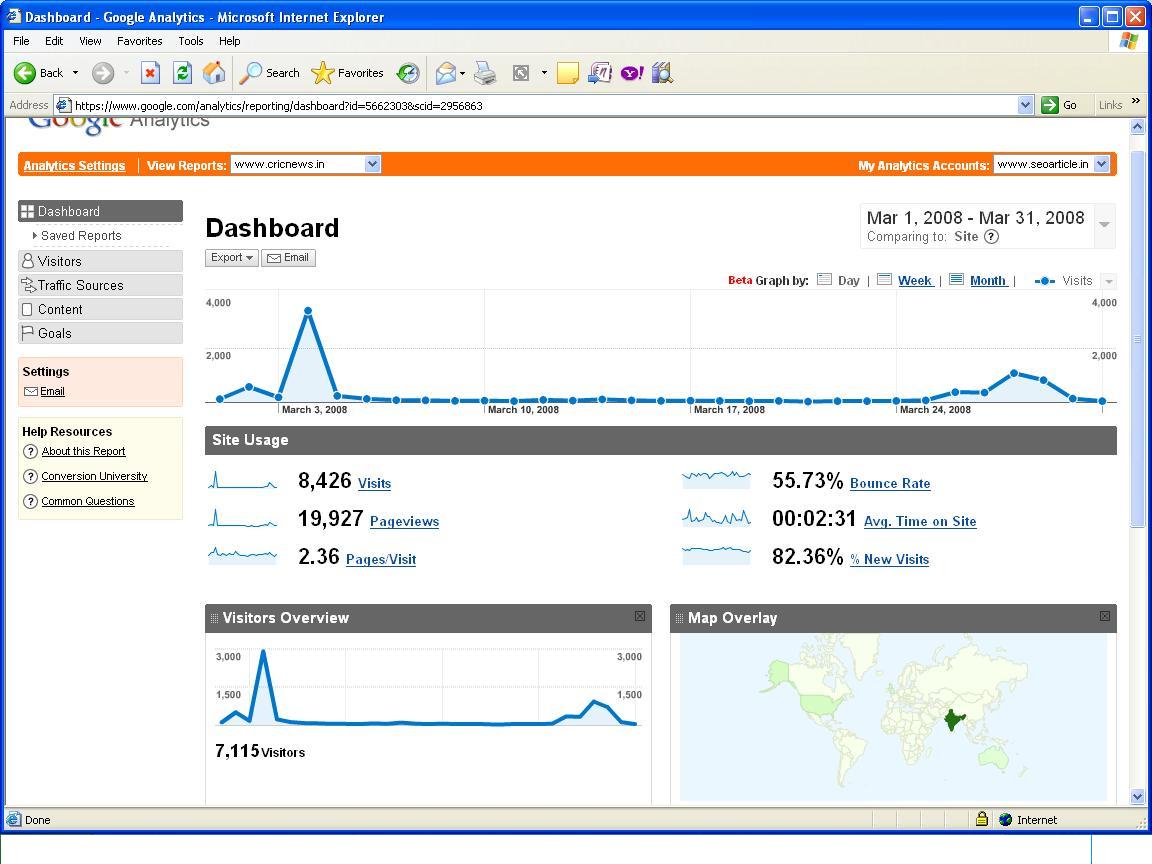Open Favorites star button

[x=347, y=73]
